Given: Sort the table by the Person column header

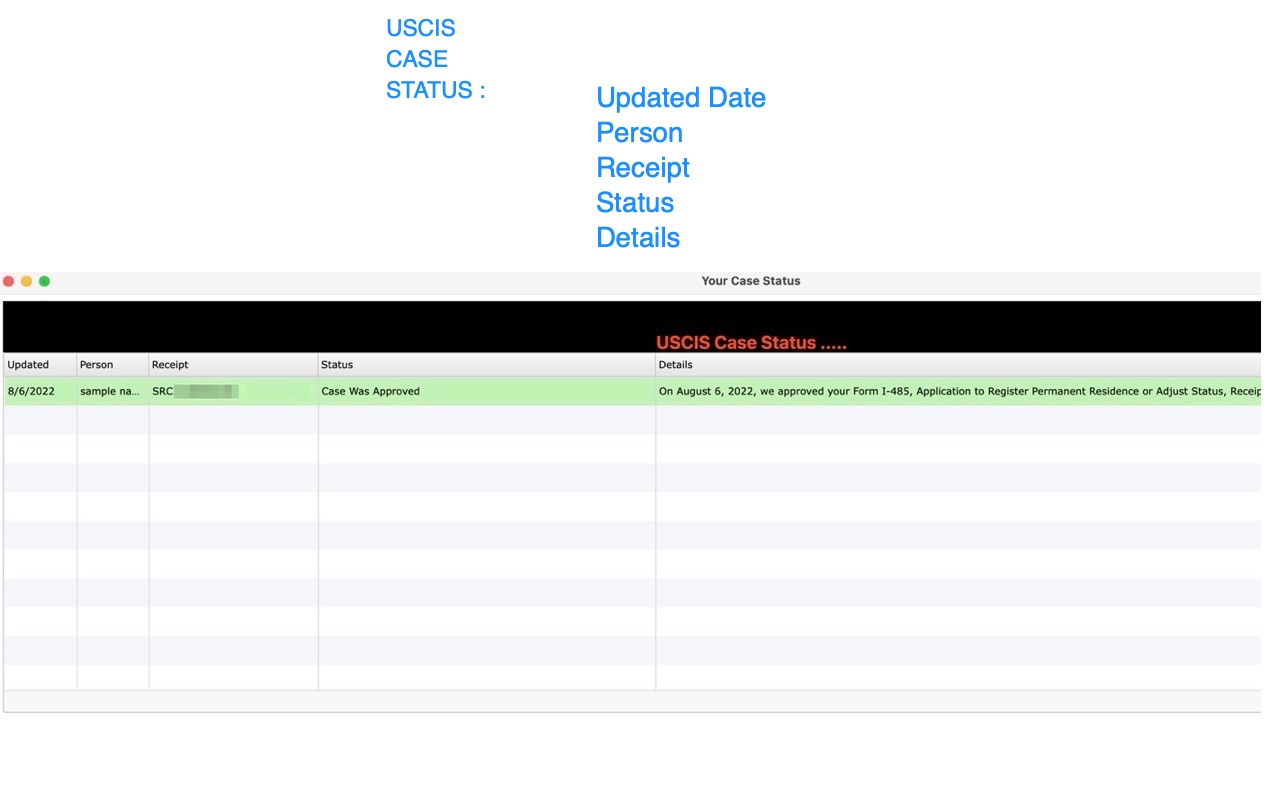Looking at the screenshot, I should 95,364.
